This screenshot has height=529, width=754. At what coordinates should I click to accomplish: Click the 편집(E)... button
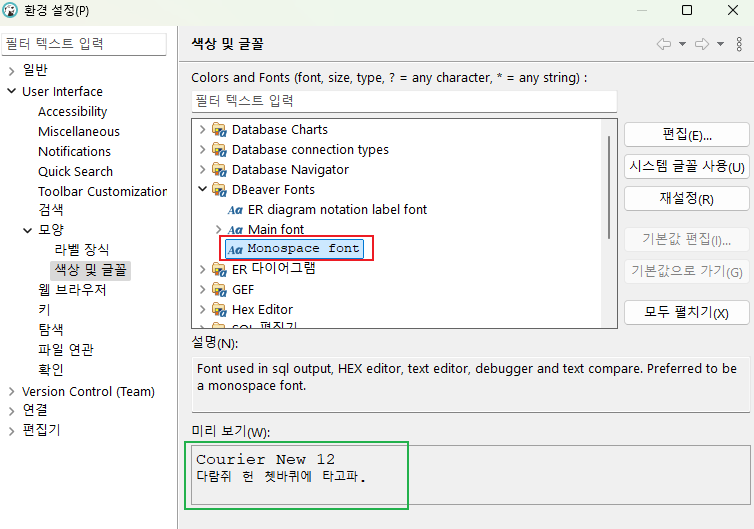pyautogui.click(x=687, y=135)
